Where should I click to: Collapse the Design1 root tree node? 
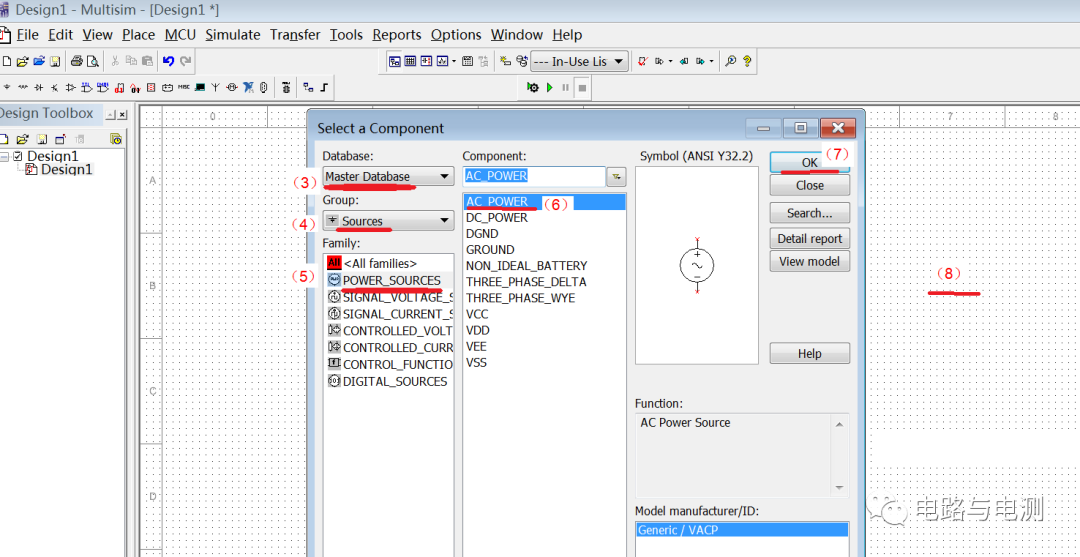(3, 156)
